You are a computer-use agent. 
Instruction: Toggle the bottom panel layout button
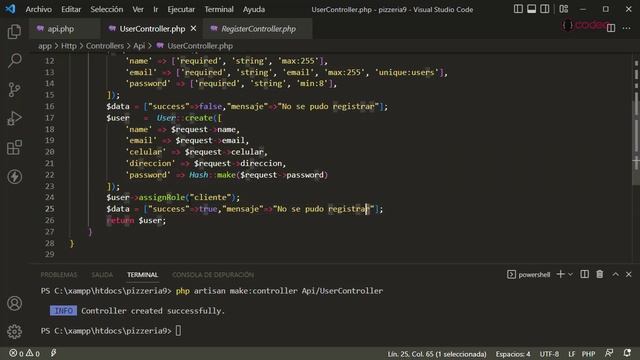point(531,9)
